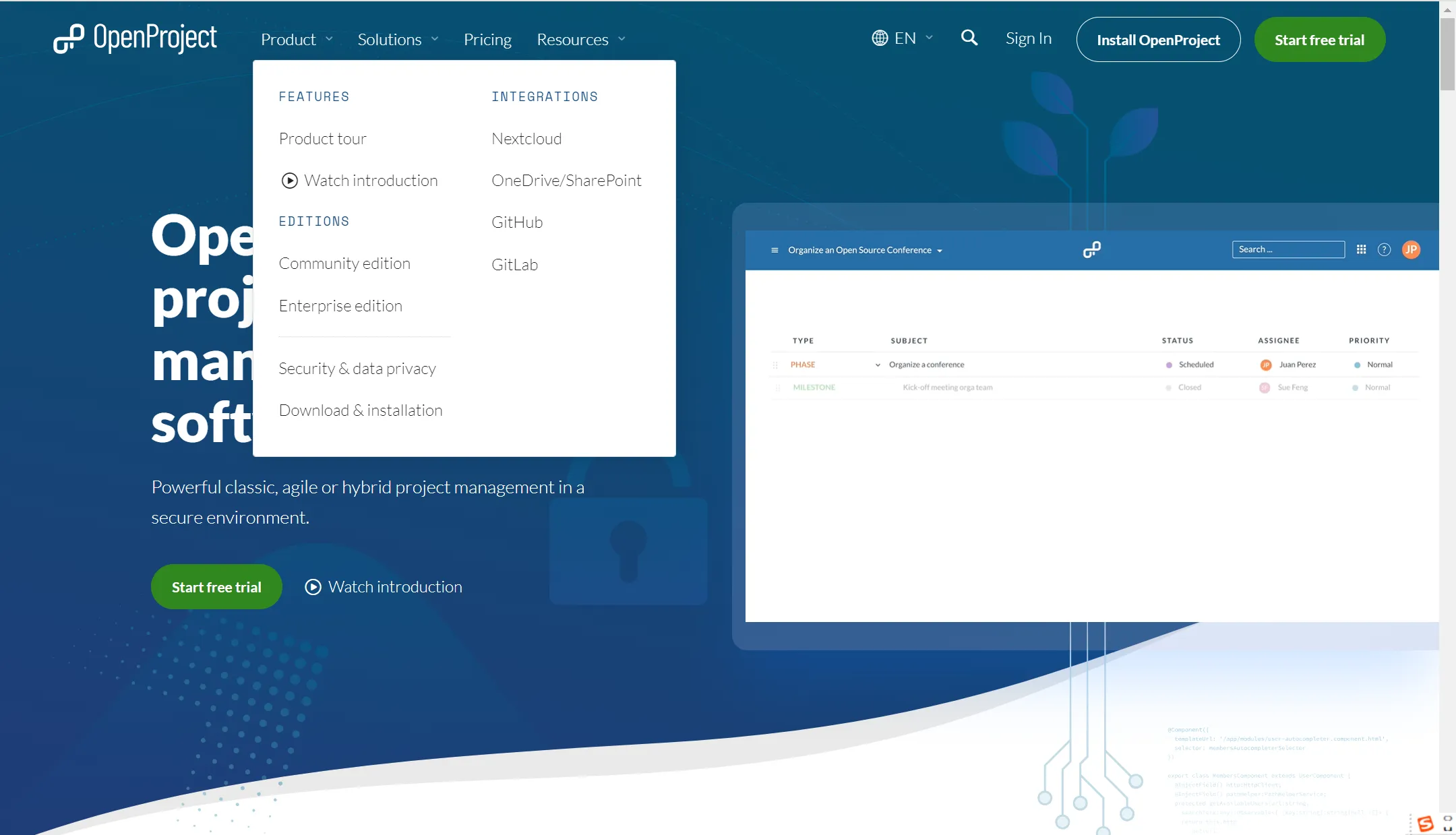This screenshot has height=835, width=1456.
Task: Open Download & installation
Action: pyautogui.click(x=361, y=410)
